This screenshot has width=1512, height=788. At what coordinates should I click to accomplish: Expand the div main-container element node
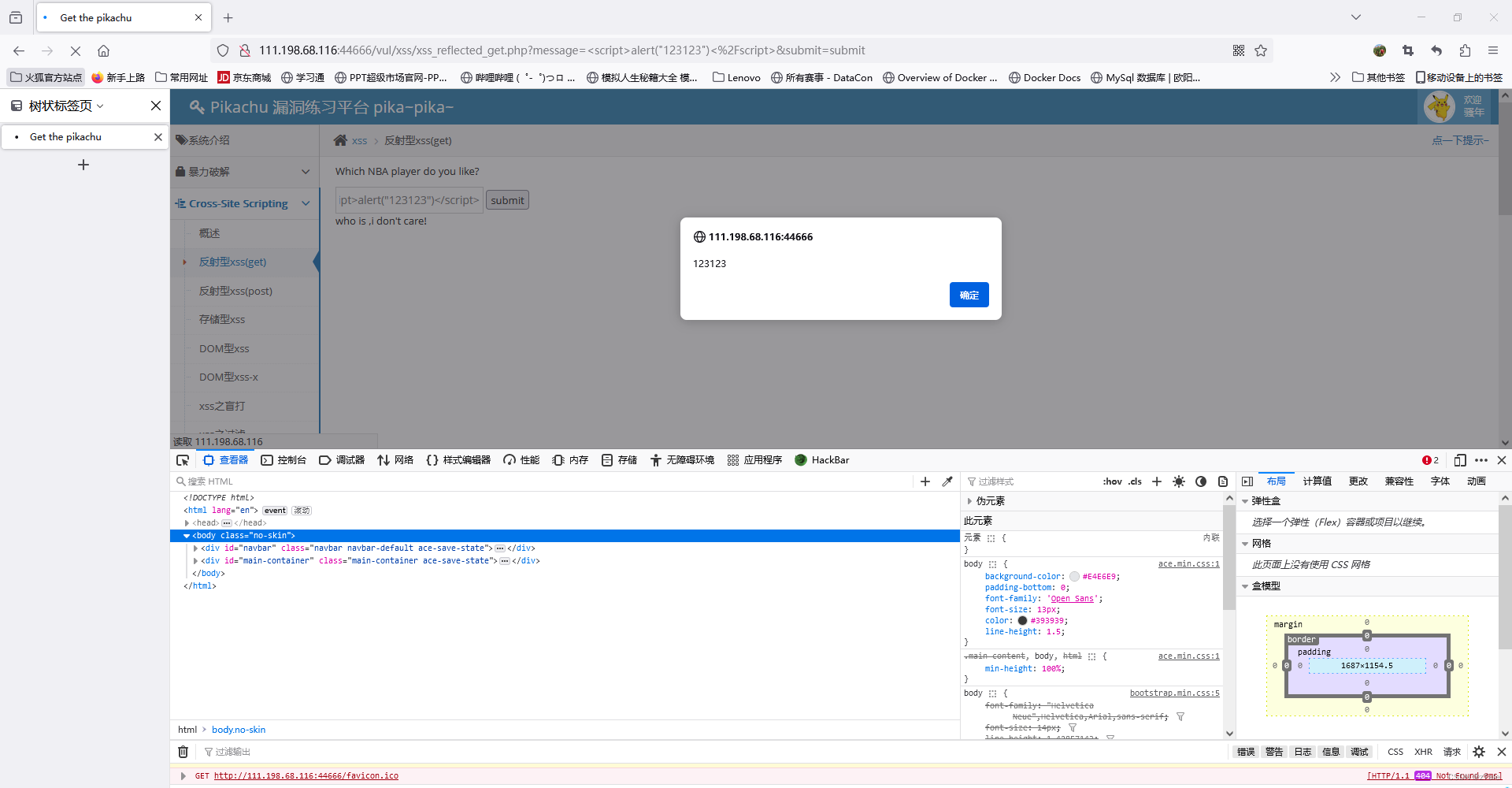point(195,561)
